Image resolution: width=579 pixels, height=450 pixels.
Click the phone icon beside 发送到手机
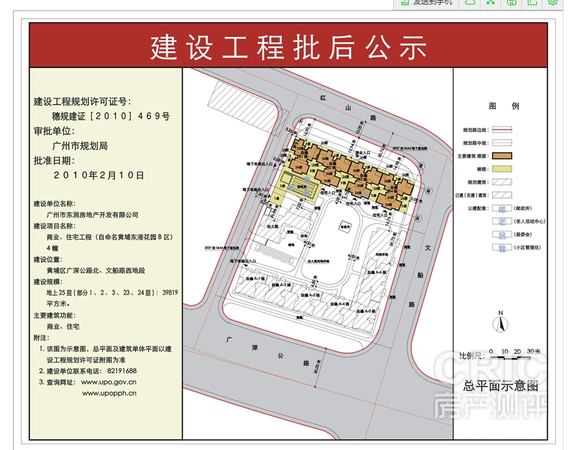pos(405,2)
